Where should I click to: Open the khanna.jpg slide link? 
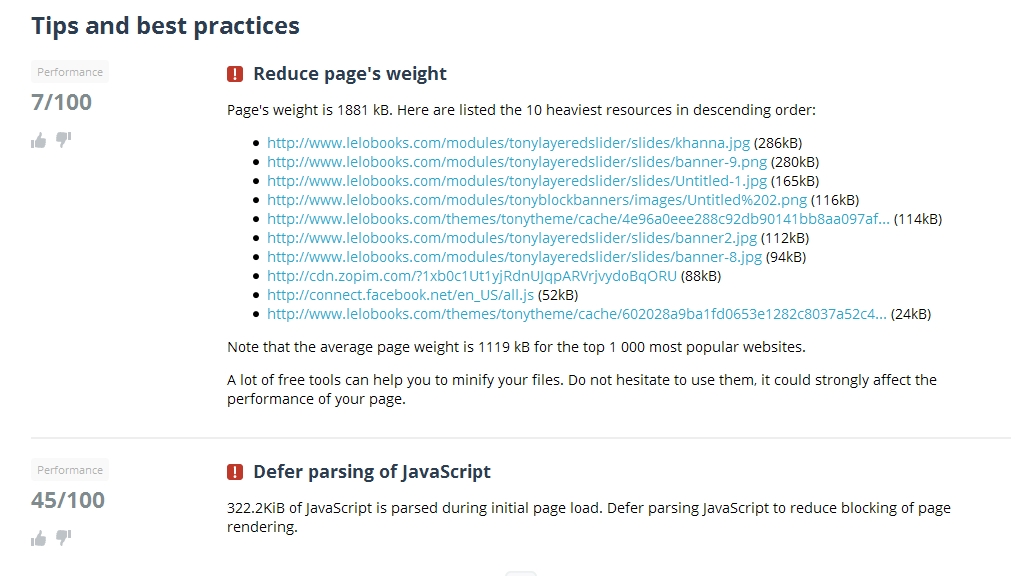509,143
